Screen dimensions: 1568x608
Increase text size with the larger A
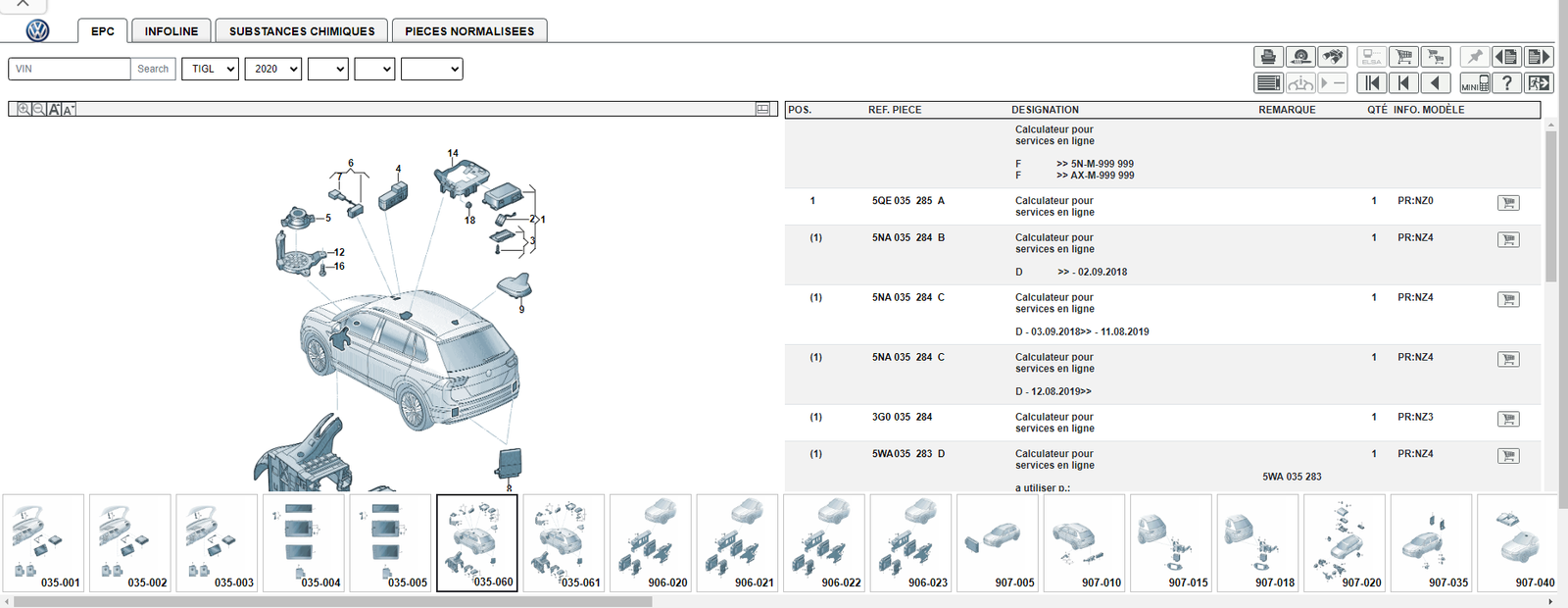click(55, 109)
